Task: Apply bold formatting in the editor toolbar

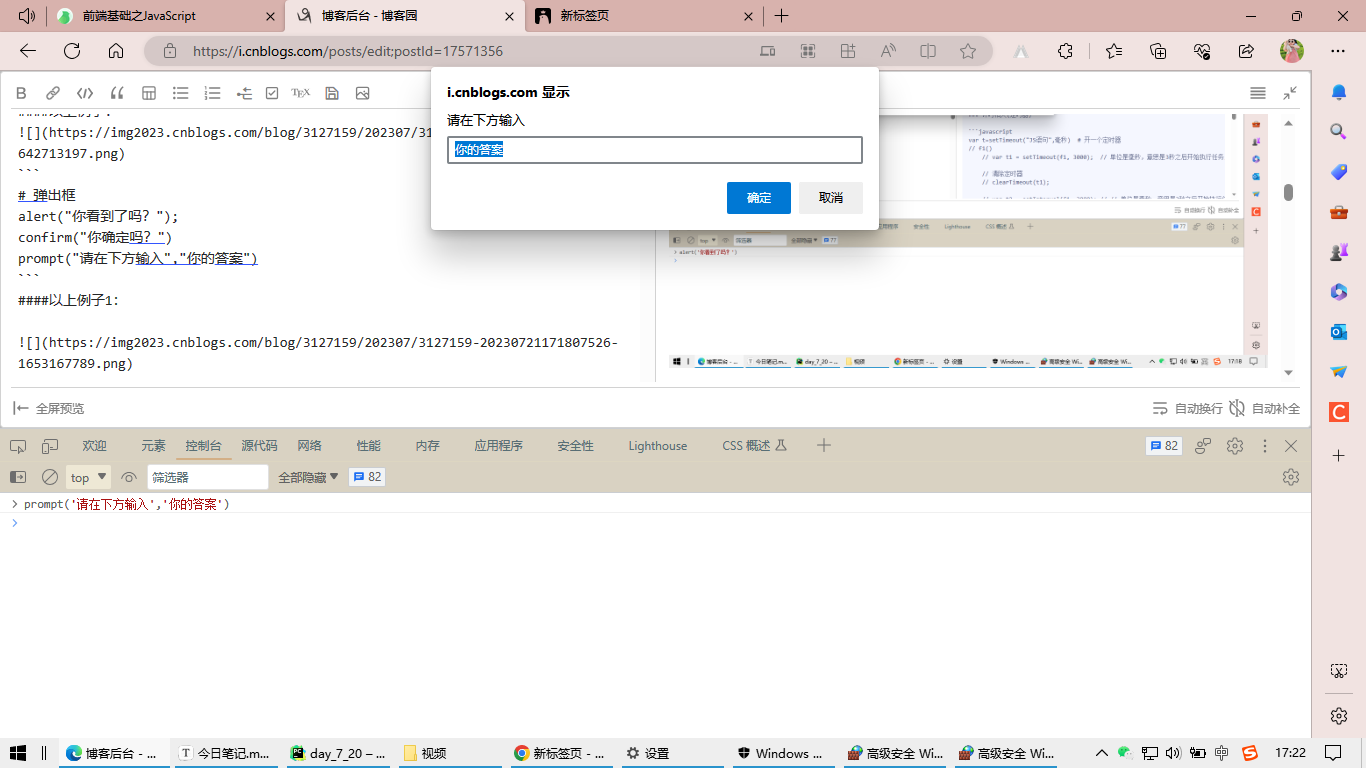Action: 21,93
